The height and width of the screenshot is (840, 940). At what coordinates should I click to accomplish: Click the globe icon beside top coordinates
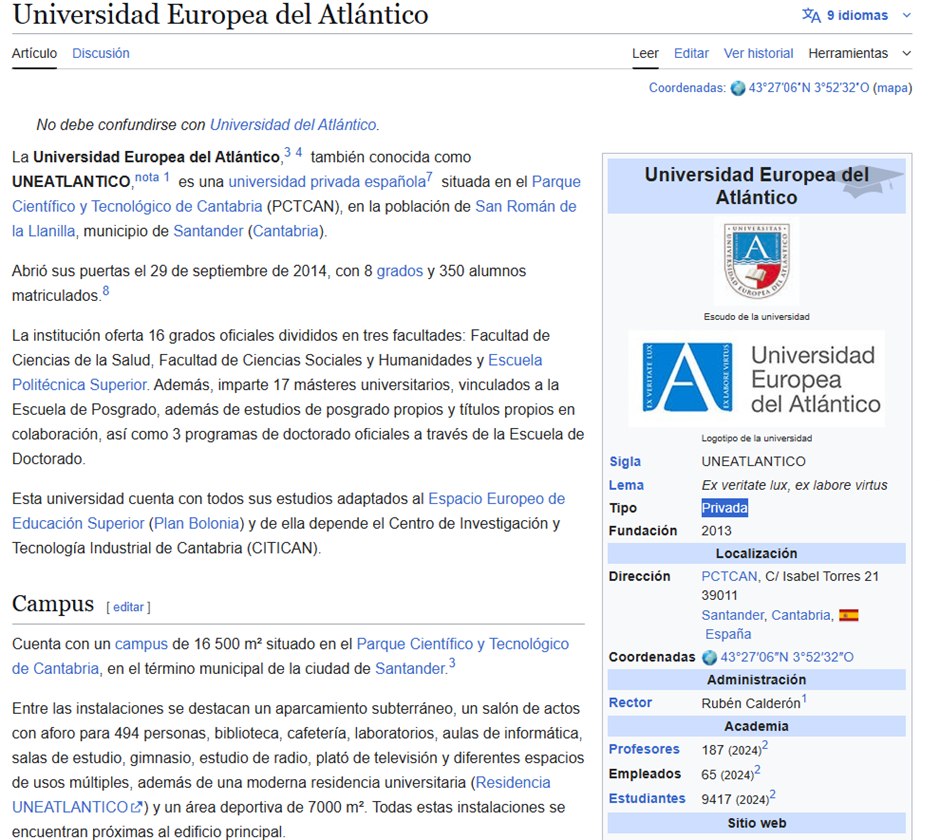point(738,88)
